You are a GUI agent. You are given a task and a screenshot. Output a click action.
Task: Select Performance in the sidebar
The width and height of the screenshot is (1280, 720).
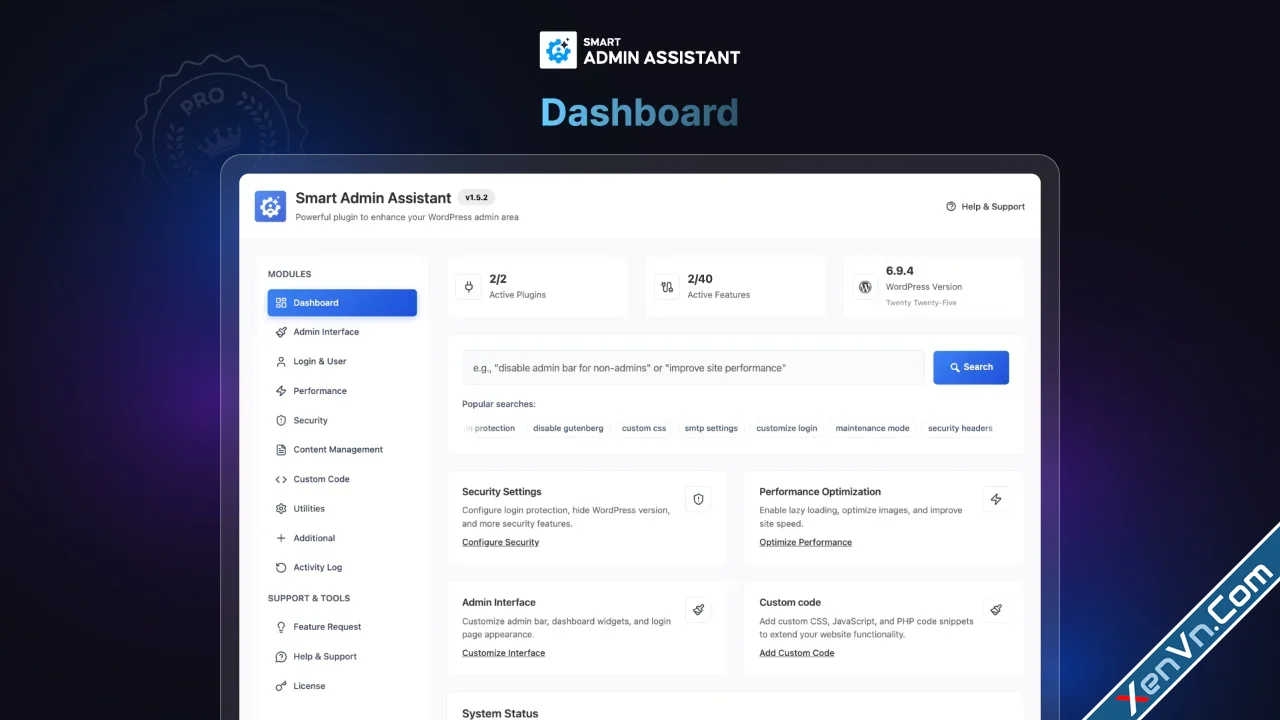(342, 391)
